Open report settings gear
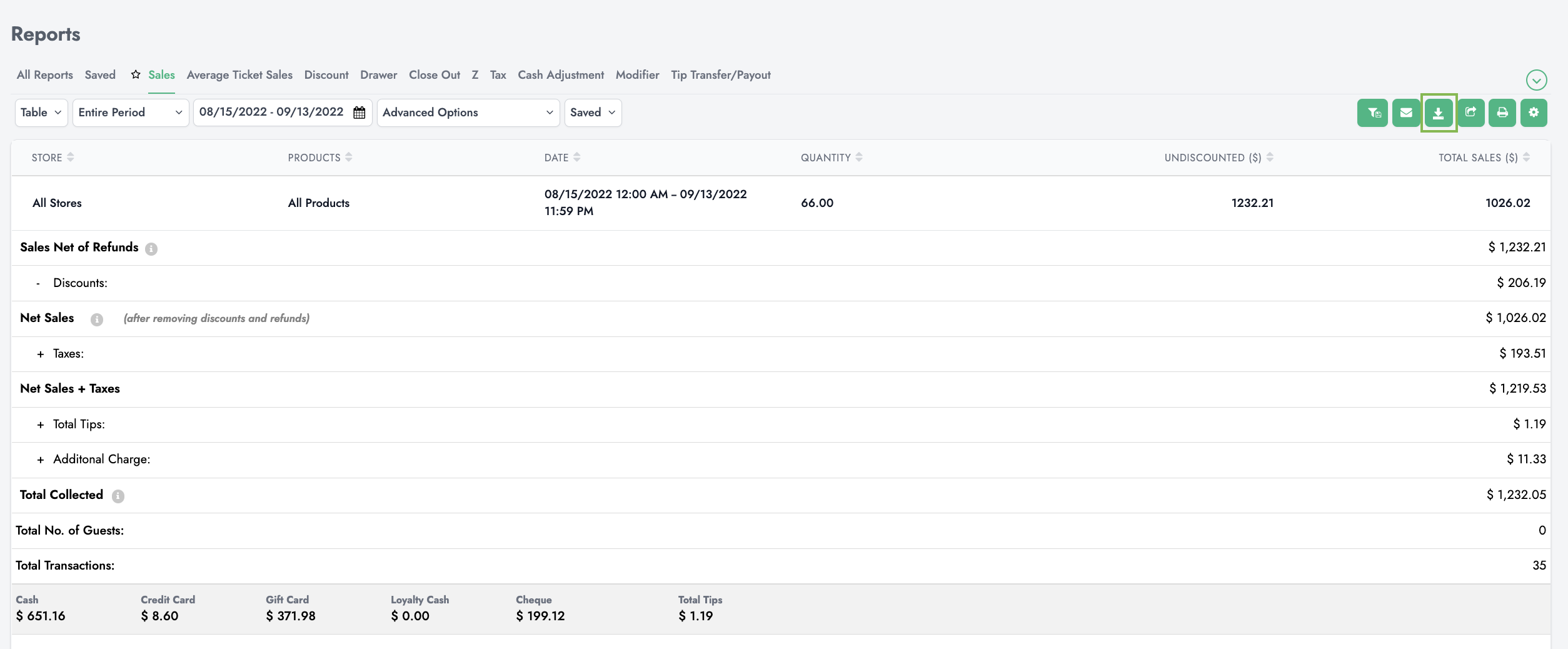Screen dimensions: 1568x649 (x=1534, y=113)
